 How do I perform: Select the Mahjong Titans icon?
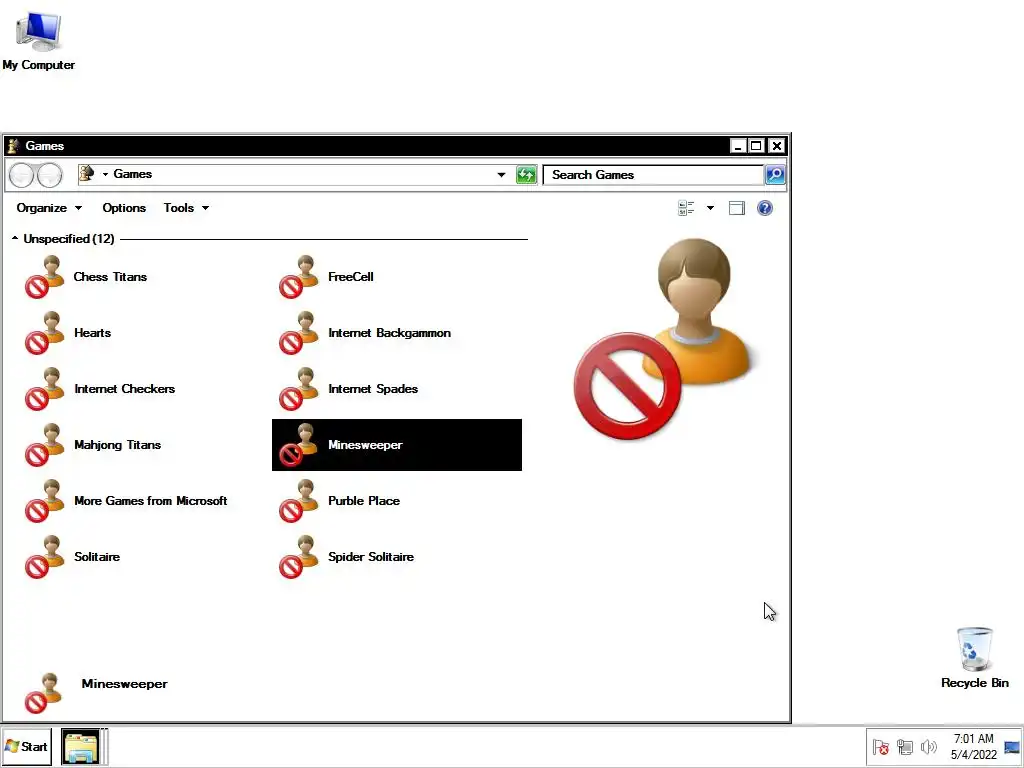(45, 445)
